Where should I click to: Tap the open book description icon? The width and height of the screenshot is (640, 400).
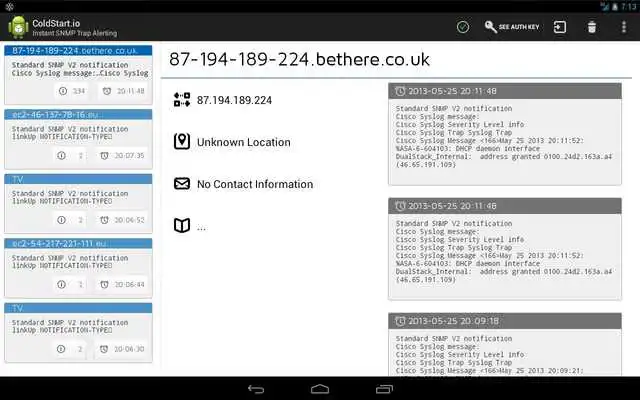coord(182,225)
